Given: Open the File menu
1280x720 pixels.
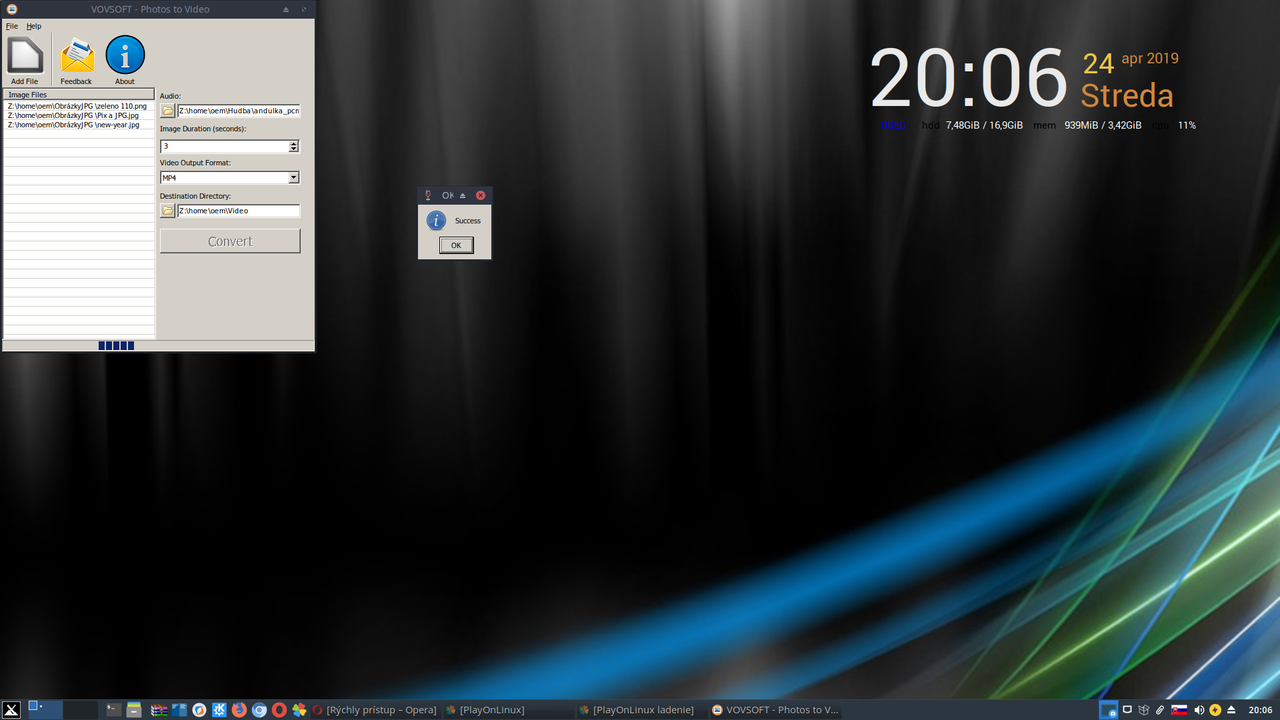Looking at the screenshot, I should 12,26.
